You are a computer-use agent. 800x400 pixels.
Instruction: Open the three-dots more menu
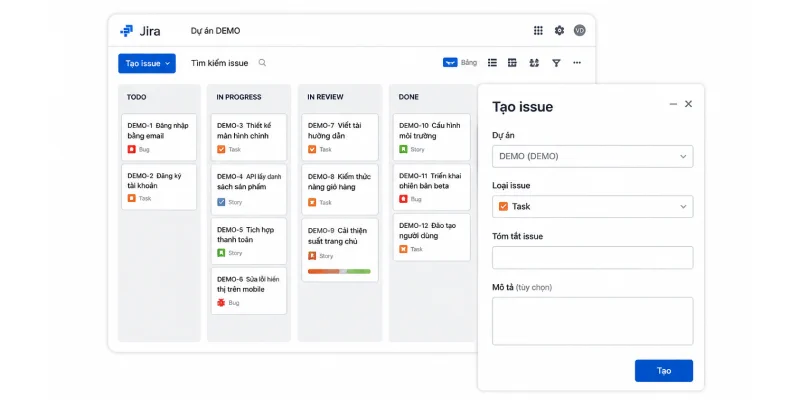(577, 63)
